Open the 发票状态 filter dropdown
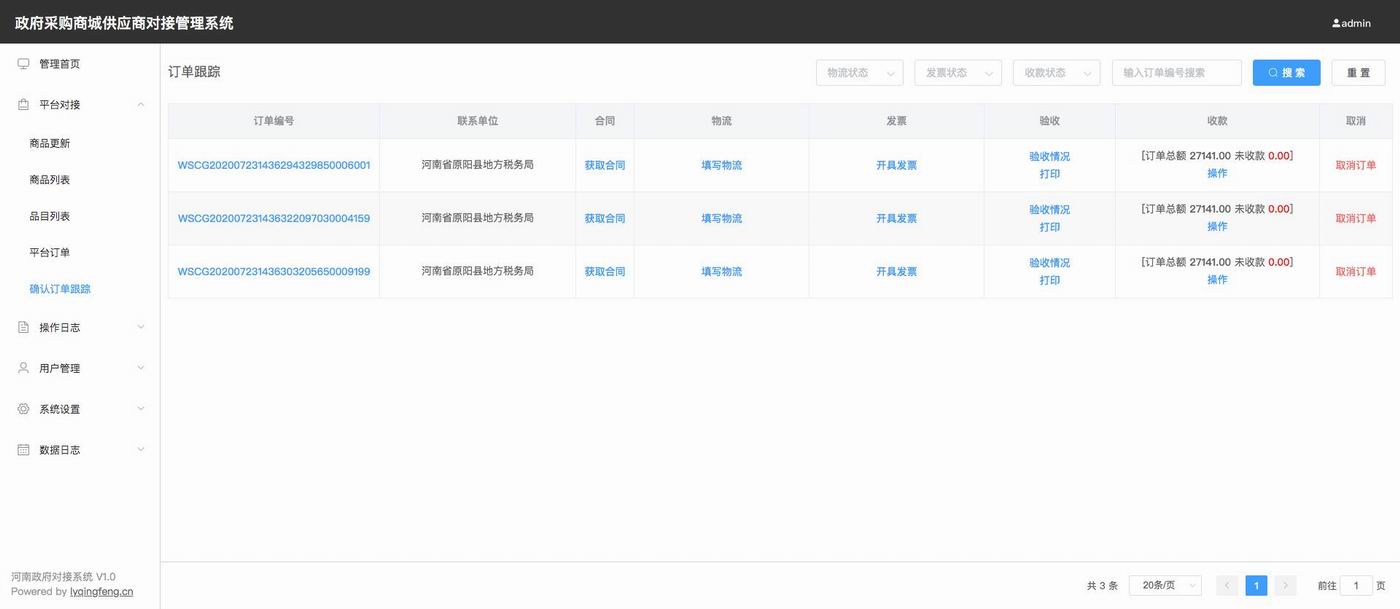 click(957, 73)
